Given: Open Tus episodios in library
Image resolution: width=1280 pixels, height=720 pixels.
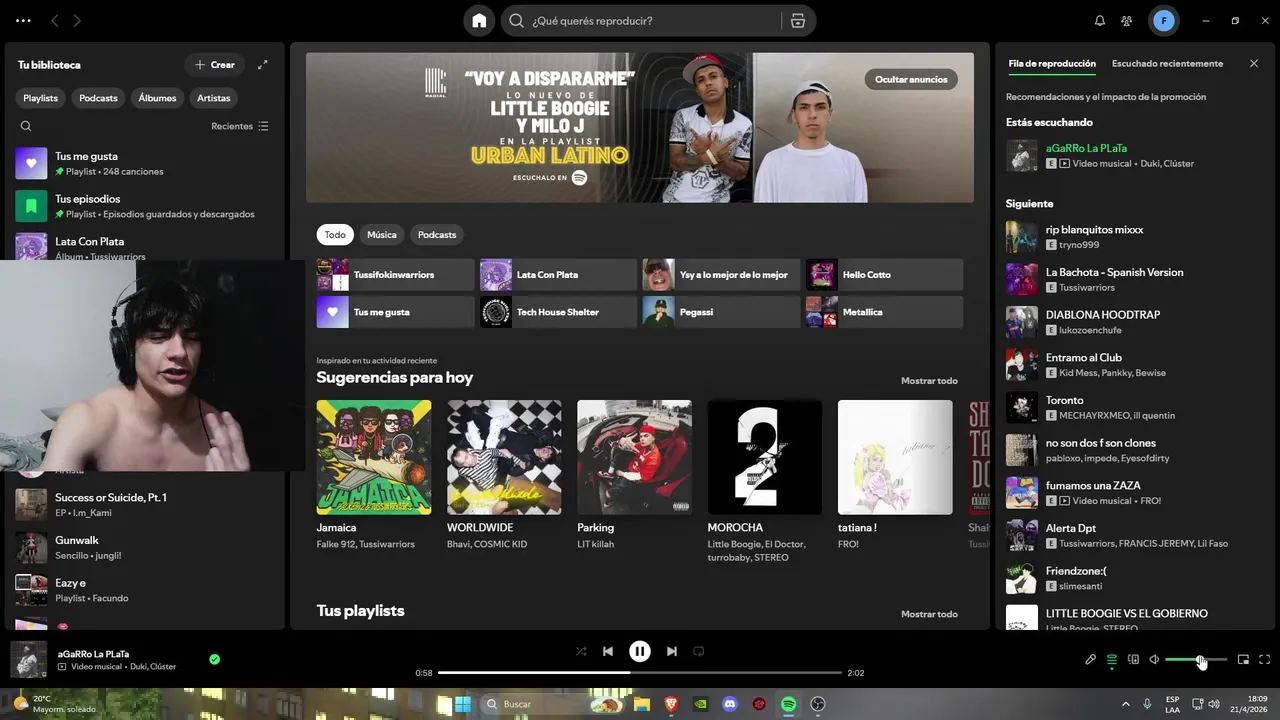Looking at the screenshot, I should pos(144,206).
